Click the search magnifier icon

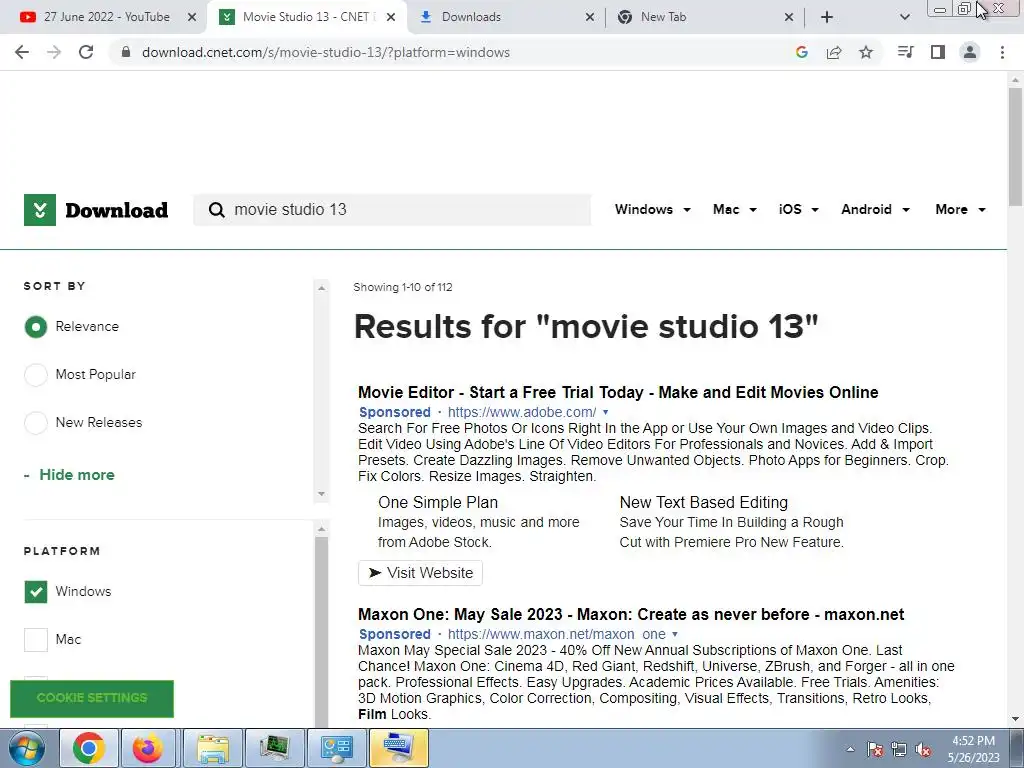pyautogui.click(x=216, y=210)
